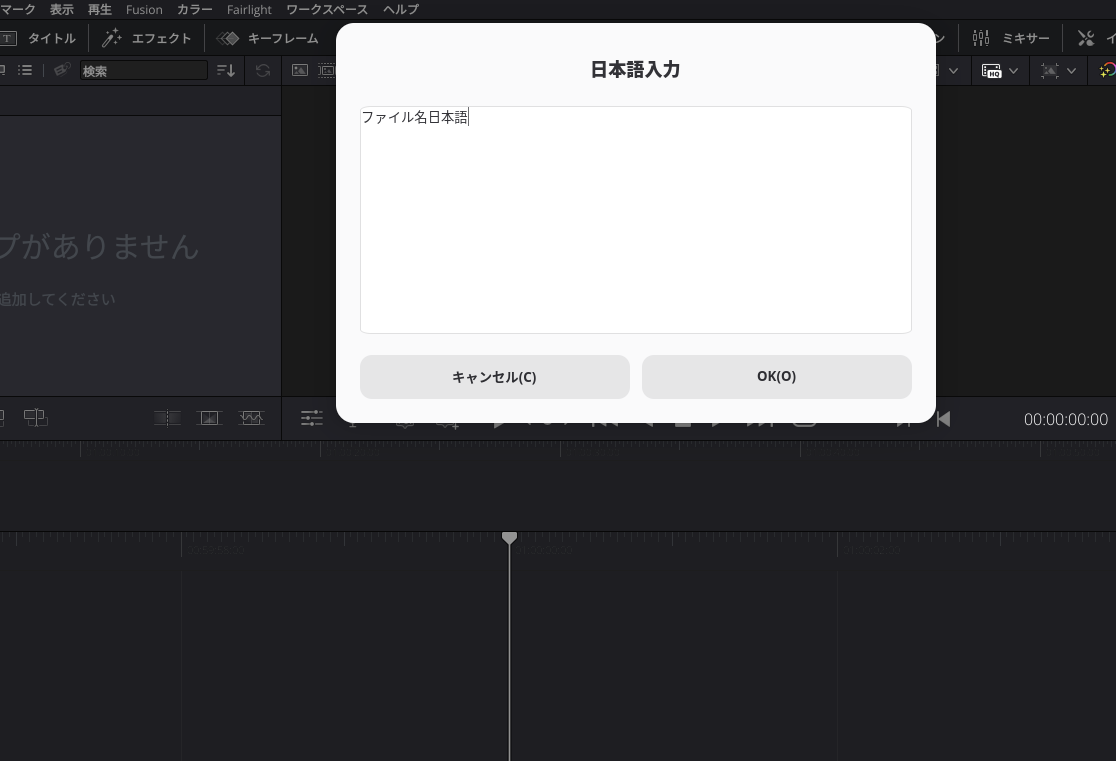
Task: Open the エフェクト (Effects) panel
Action: click(162, 38)
